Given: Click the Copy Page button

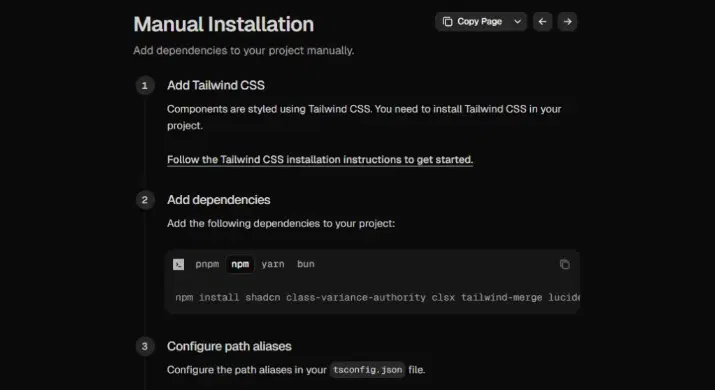Looking at the screenshot, I should tap(472, 21).
